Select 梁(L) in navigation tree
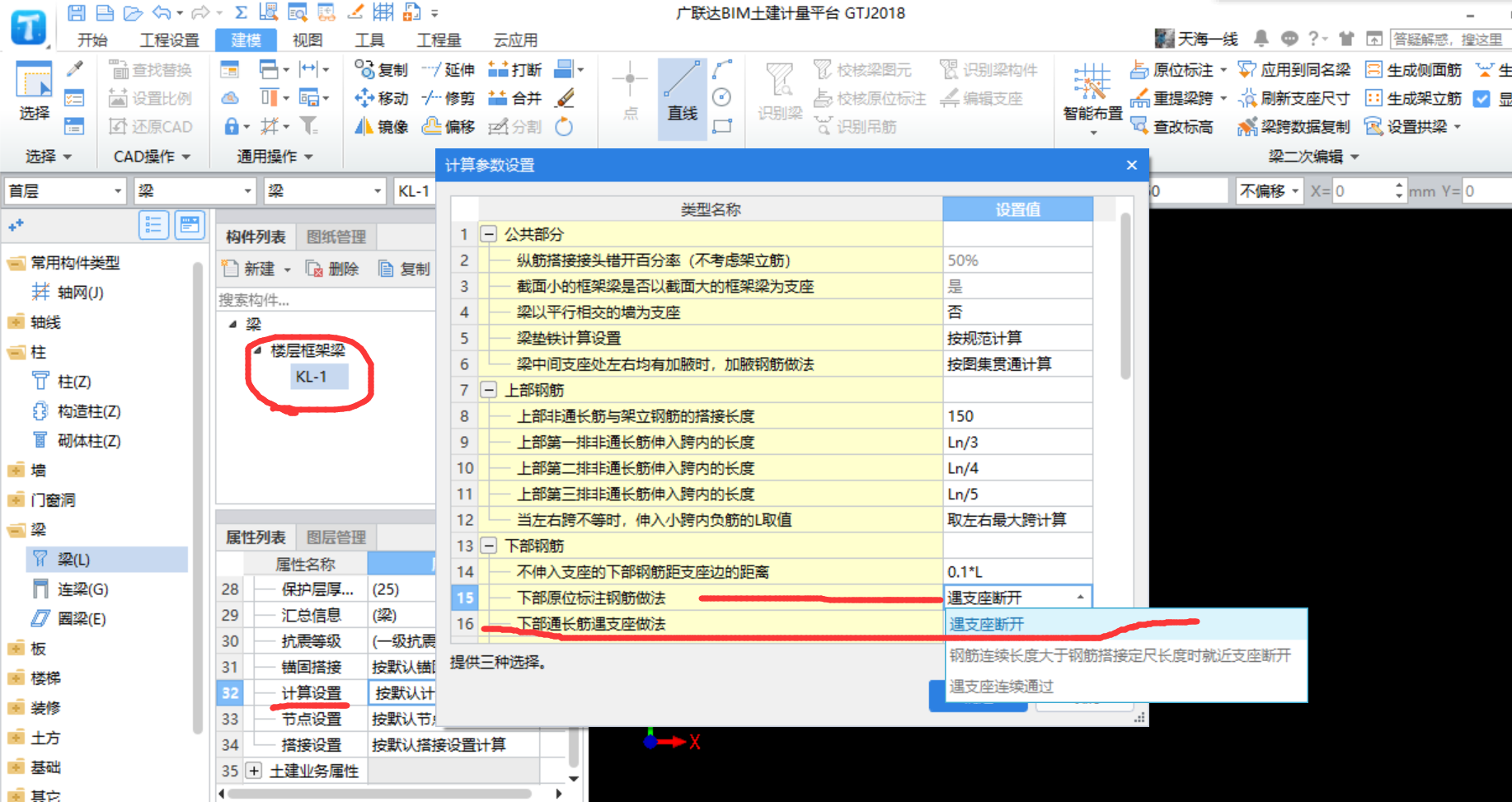Screen dimensions: 1512x802 tap(108, 560)
